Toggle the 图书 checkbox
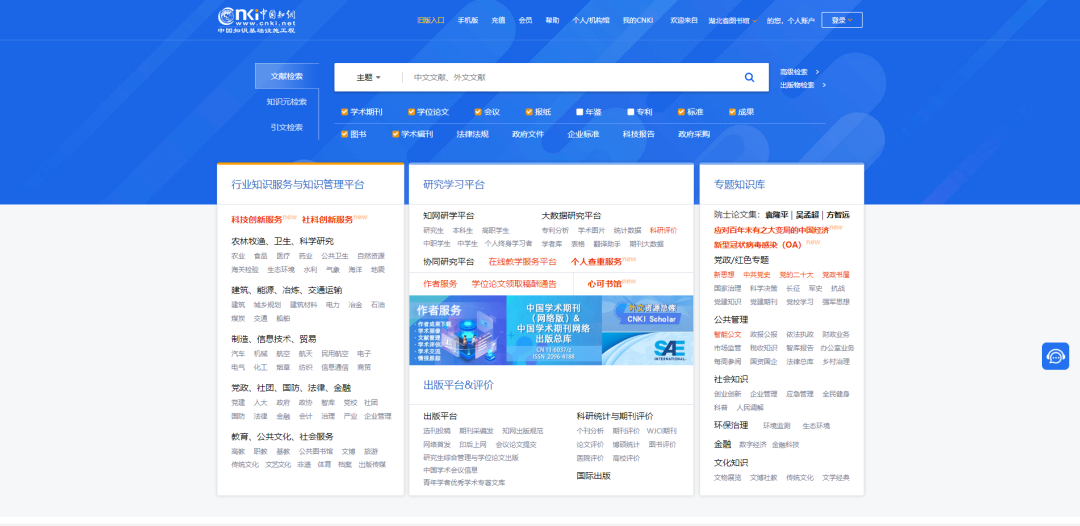This screenshot has width=1080, height=526. pos(344,134)
